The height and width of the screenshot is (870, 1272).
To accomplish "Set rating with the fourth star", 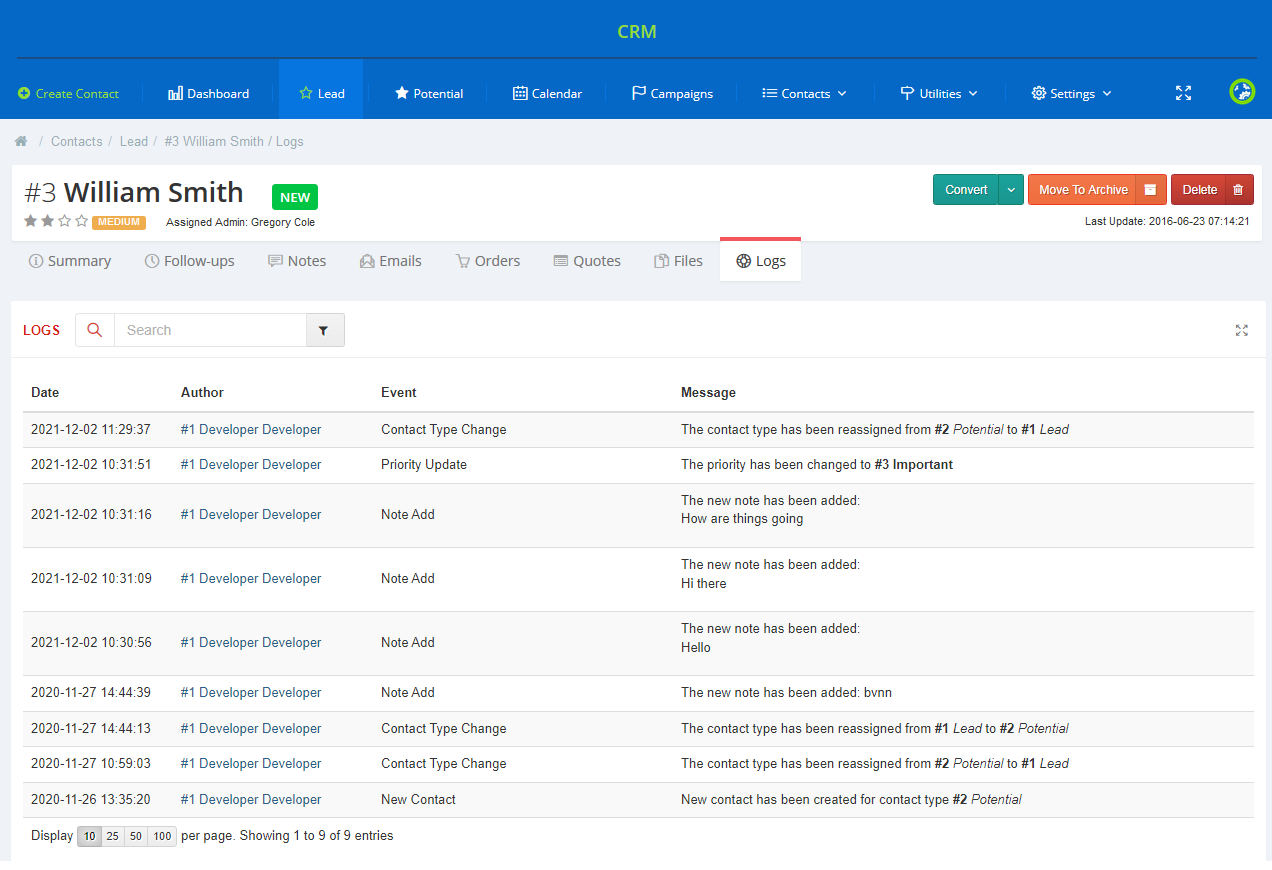I will [82, 221].
